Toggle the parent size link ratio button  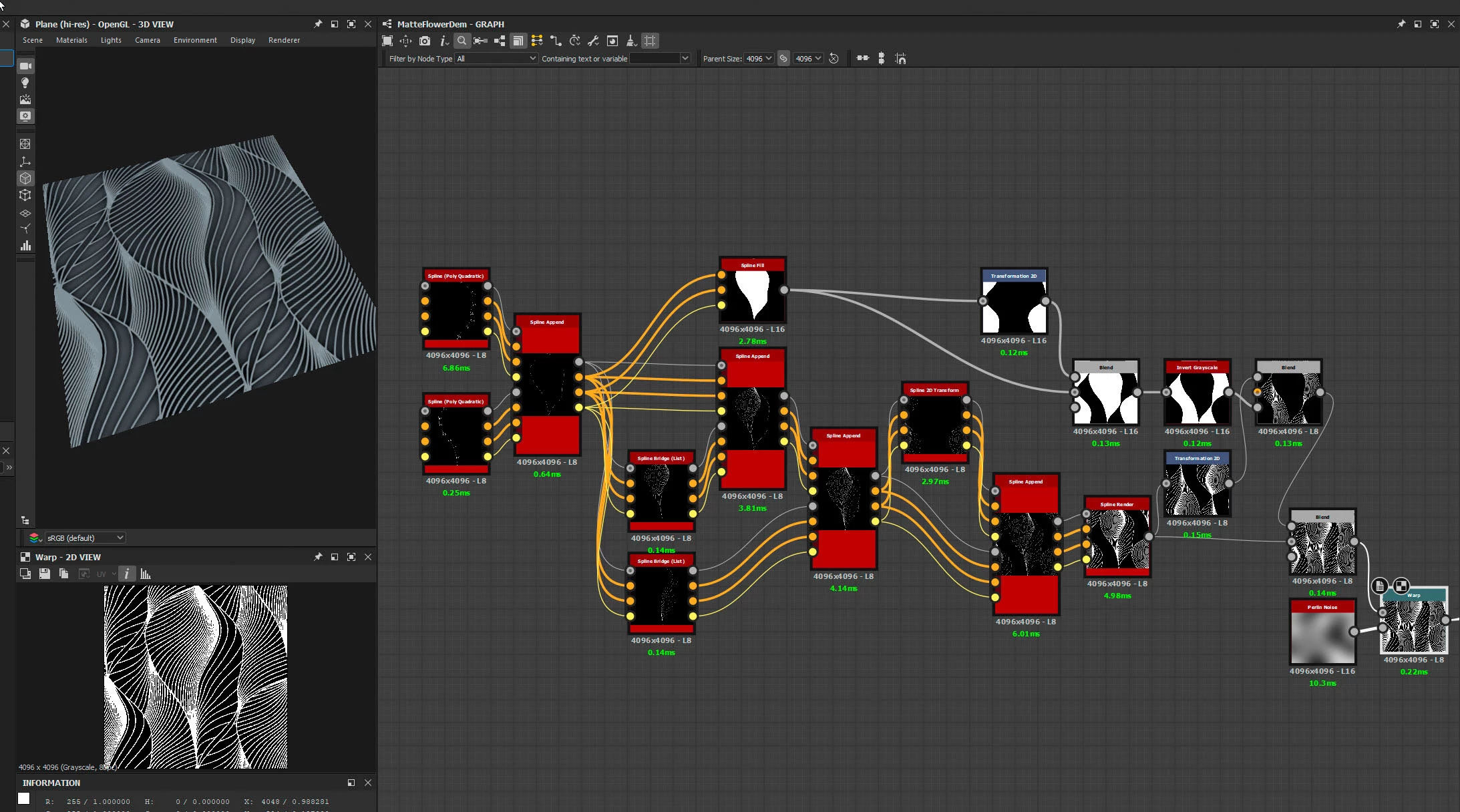click(x=783, y=59)
